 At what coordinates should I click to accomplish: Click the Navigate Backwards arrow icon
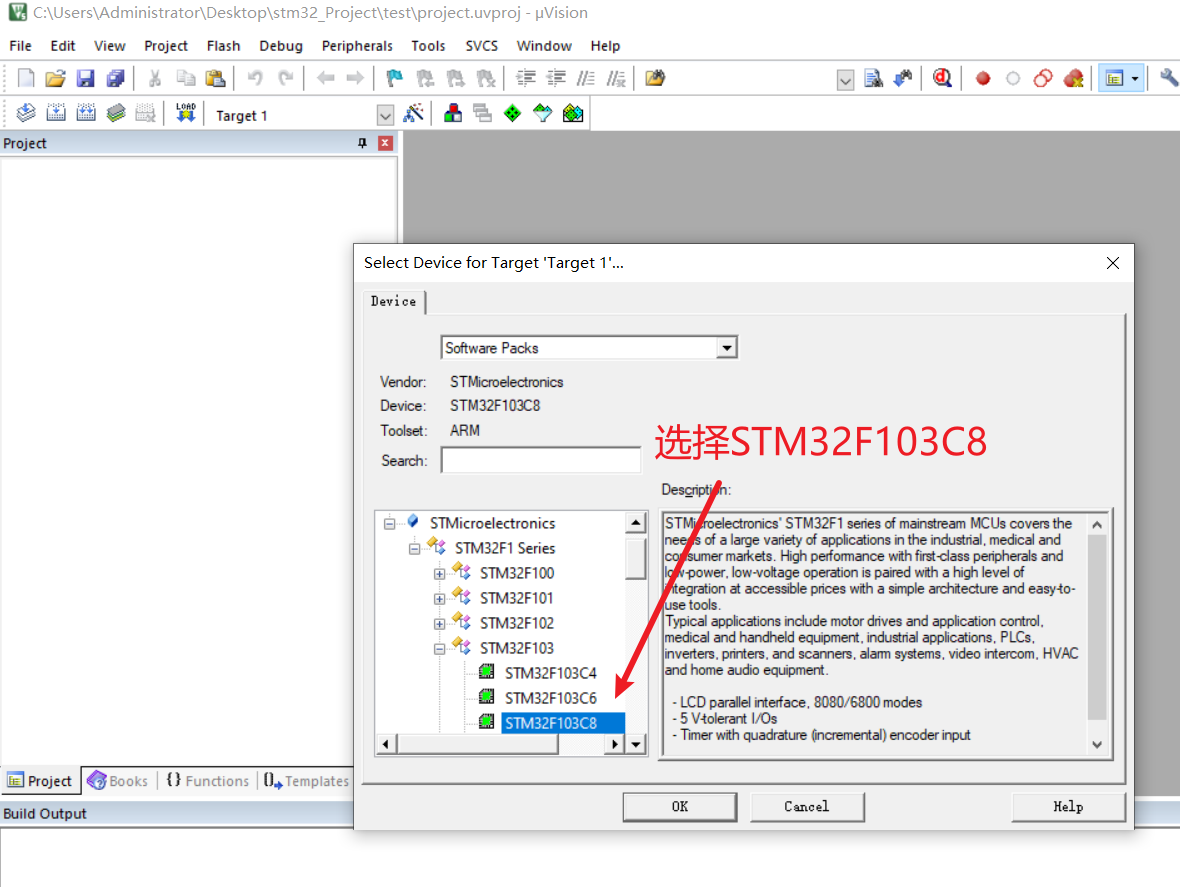[x=325, y=78]
